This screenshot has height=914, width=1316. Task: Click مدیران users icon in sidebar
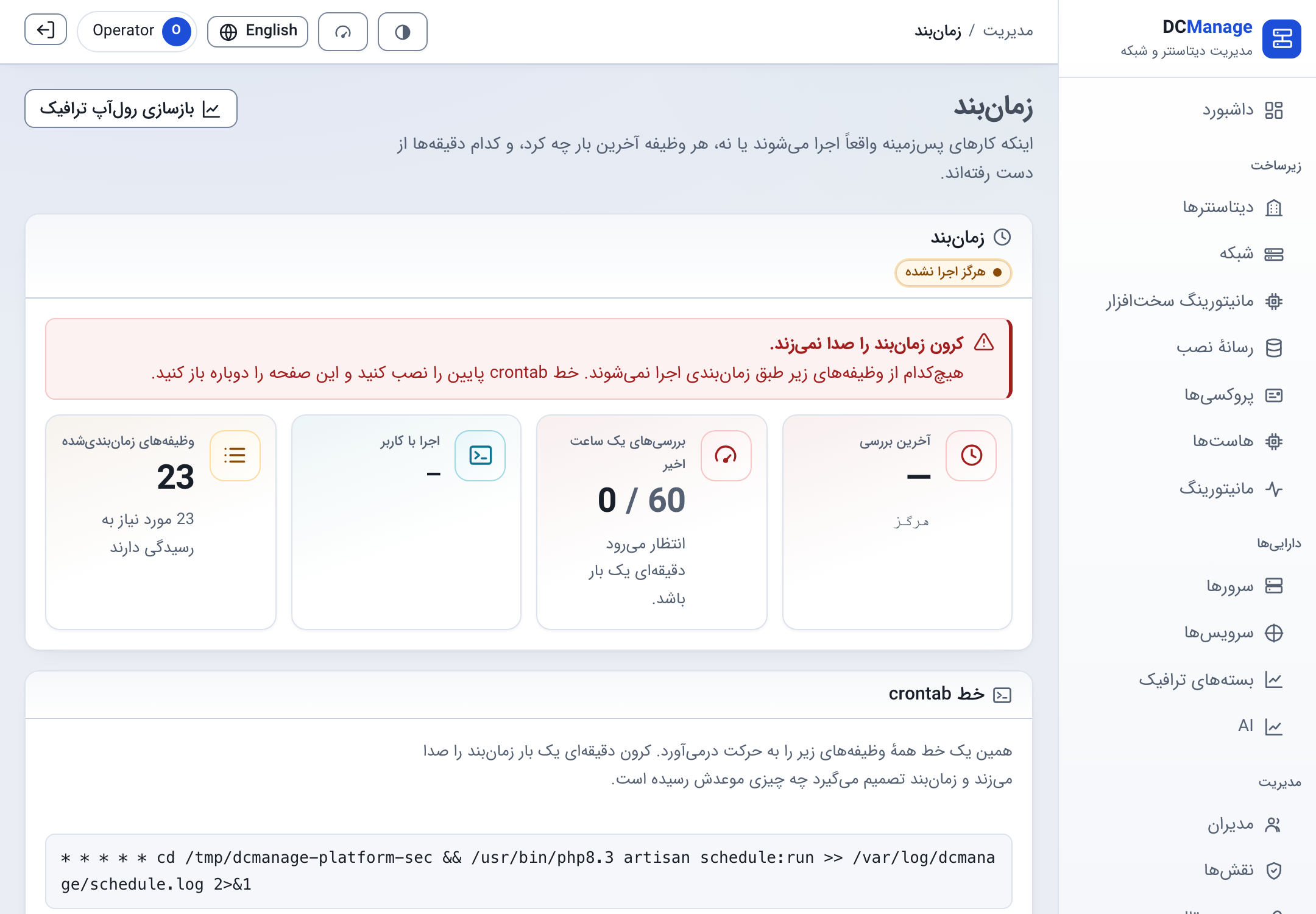point(1273,824)
